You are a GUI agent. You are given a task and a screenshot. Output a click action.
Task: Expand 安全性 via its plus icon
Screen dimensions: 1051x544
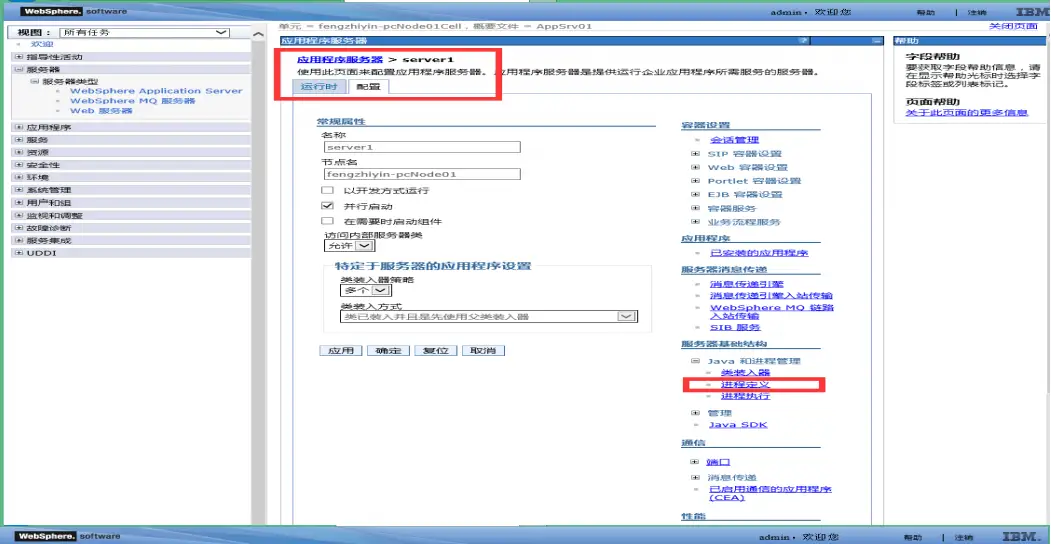(x=19, y=165)
